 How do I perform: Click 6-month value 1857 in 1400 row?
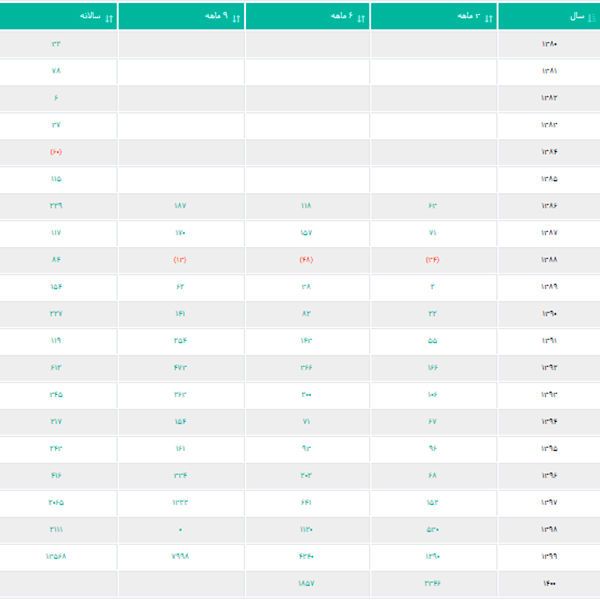[307, 583]
